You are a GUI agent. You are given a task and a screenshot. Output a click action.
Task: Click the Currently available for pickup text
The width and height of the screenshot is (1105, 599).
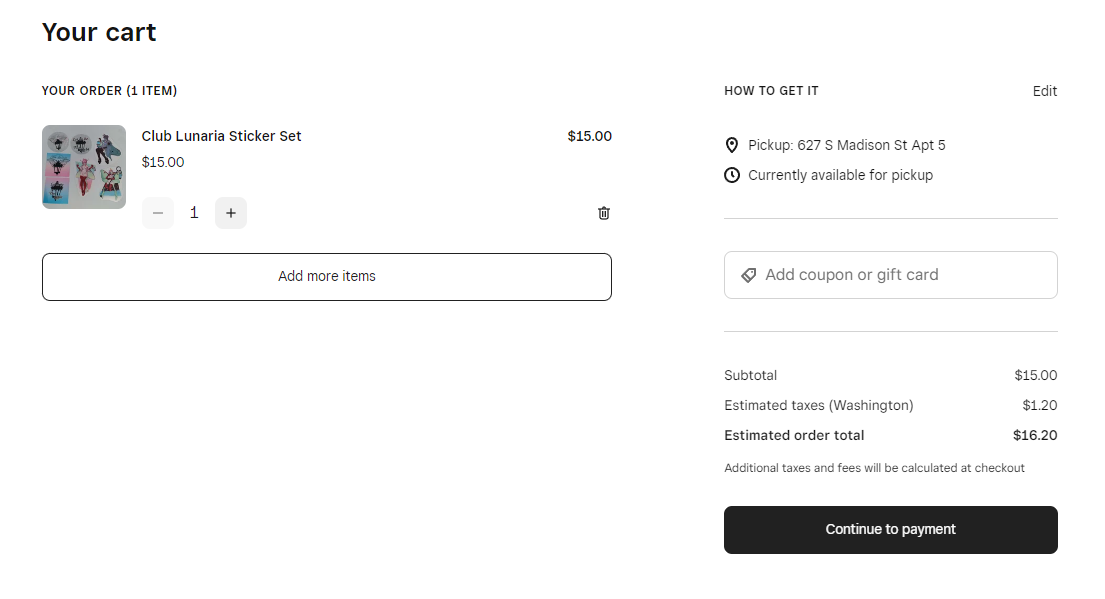click(840, 175)
